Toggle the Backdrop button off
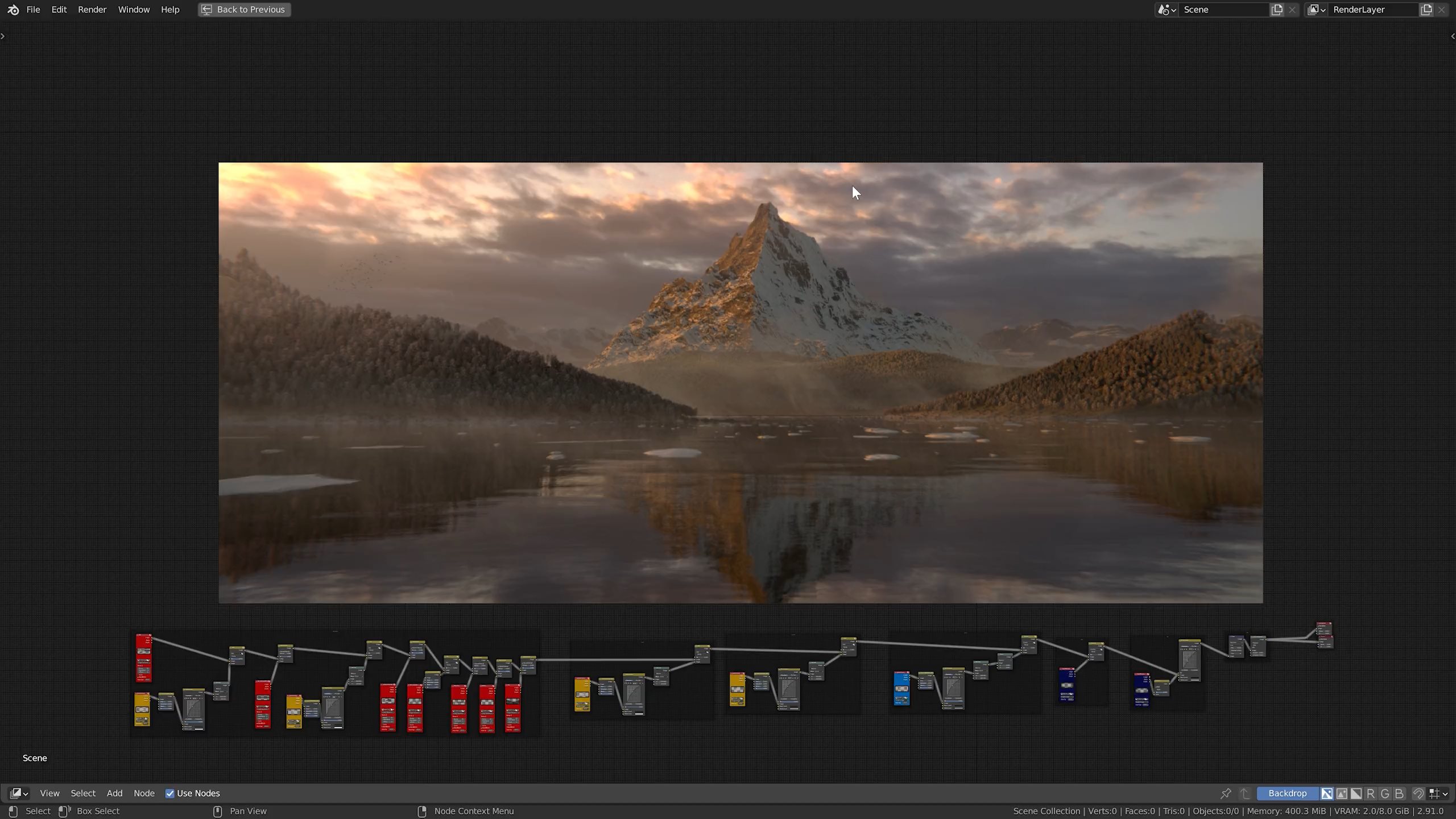Screen dimensions: 1456x819 (x=1287, y=793)
